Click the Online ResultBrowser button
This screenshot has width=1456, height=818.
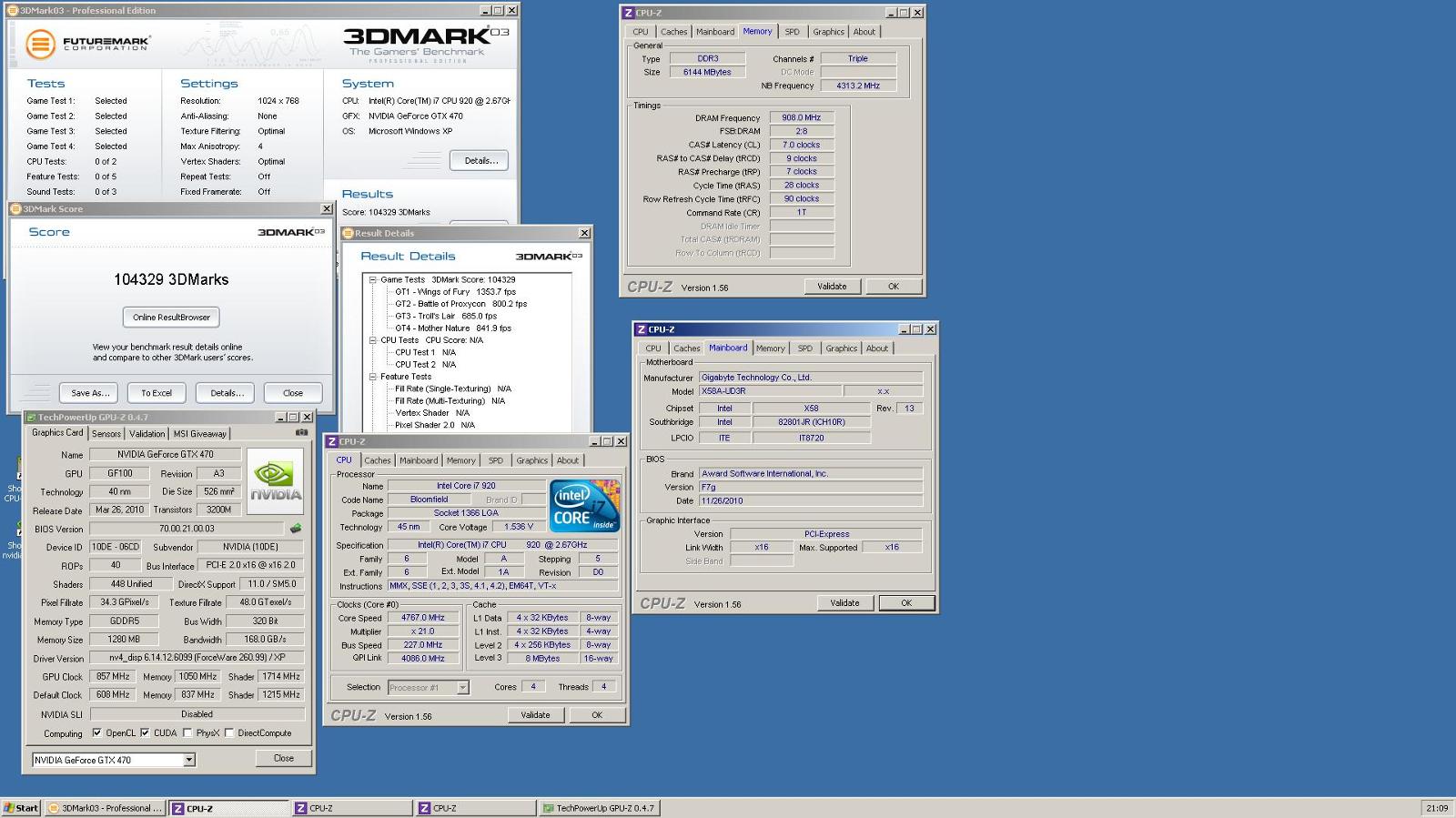[171, 318]
